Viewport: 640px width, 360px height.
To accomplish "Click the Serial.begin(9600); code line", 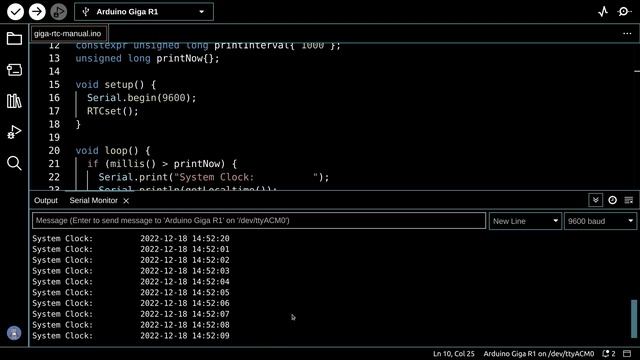I will tap(142, 98).
